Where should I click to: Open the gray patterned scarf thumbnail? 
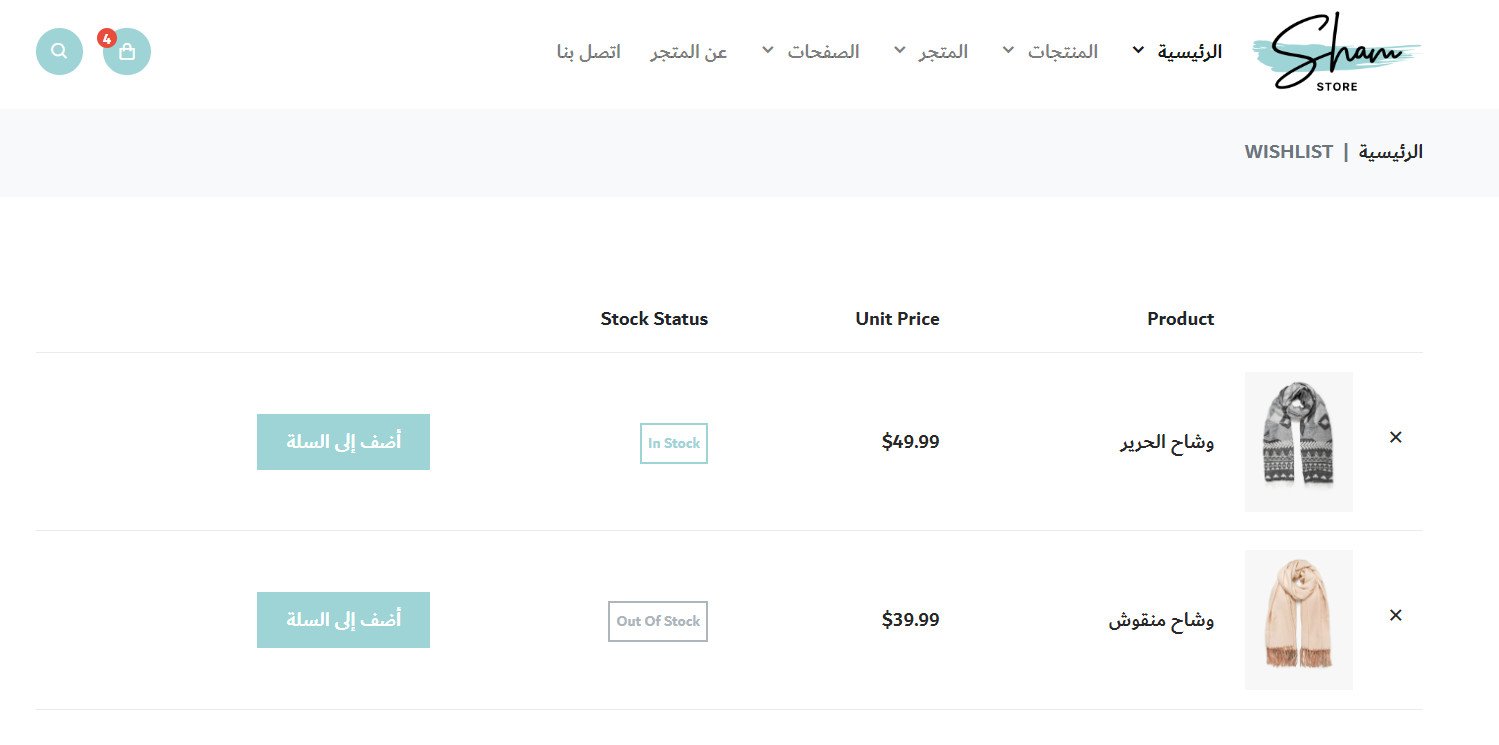[1298, 441]
